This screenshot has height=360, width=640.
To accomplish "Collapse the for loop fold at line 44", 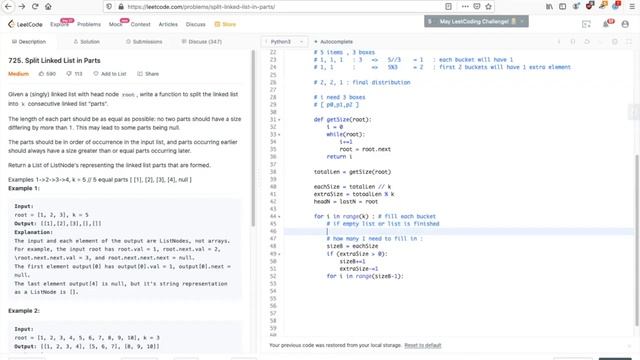I will [279, 217].
